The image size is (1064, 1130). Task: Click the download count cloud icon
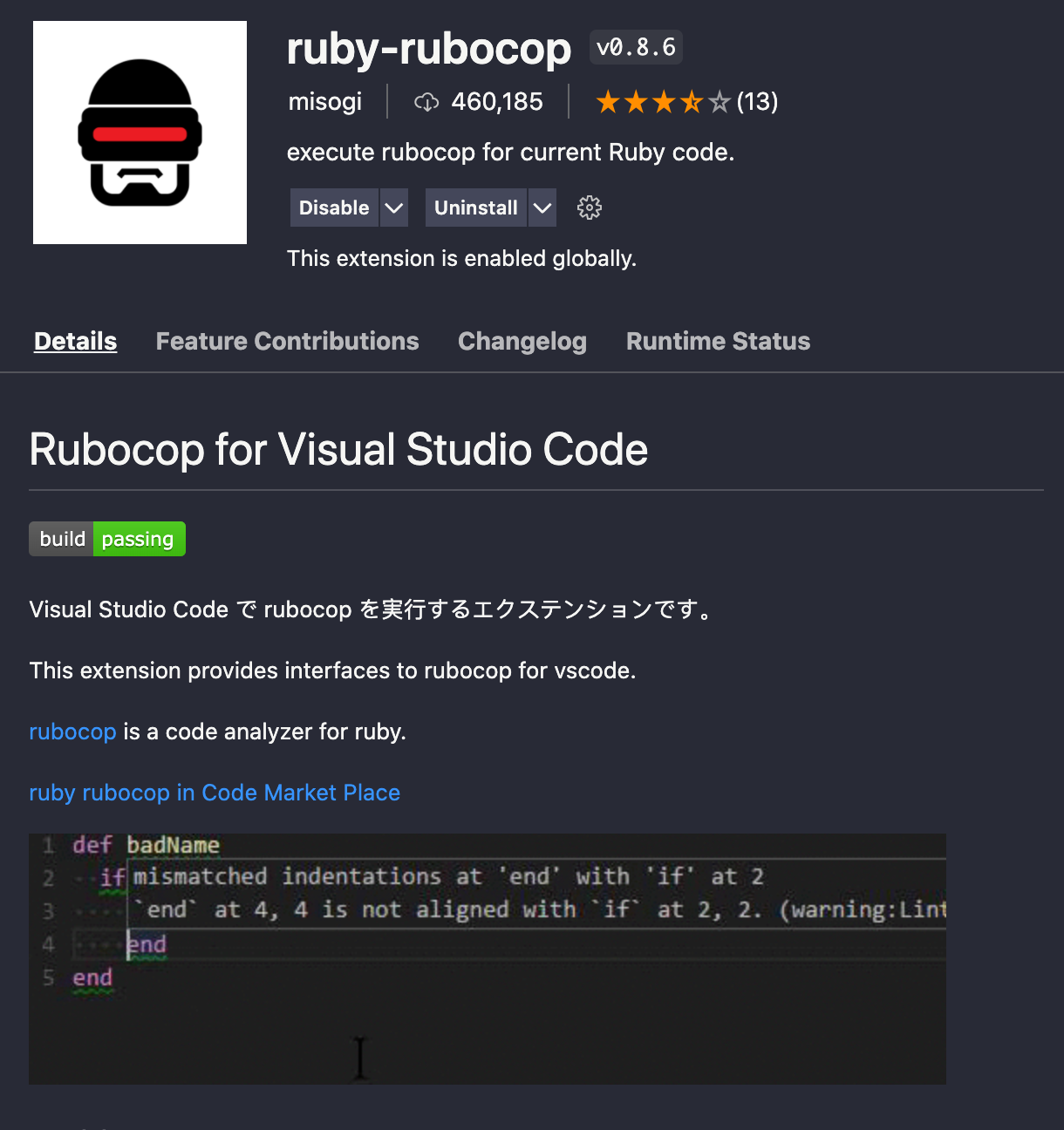(x=426, y=101)
